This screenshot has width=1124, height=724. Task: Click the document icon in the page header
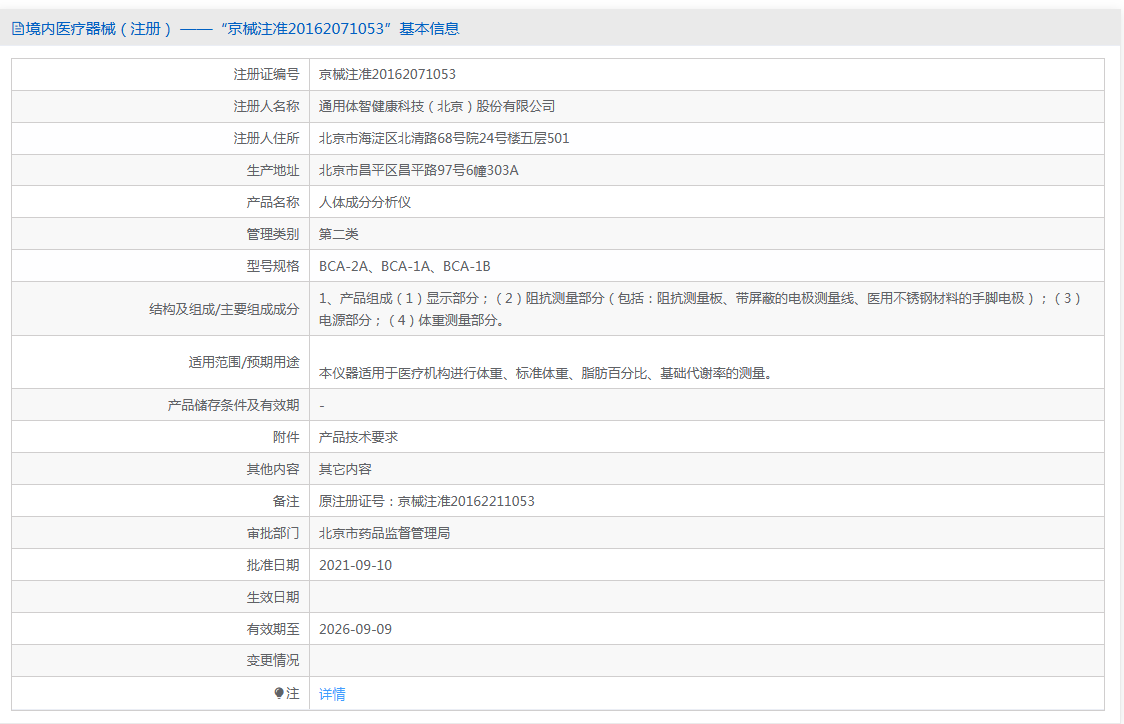[x=18, y=29]
